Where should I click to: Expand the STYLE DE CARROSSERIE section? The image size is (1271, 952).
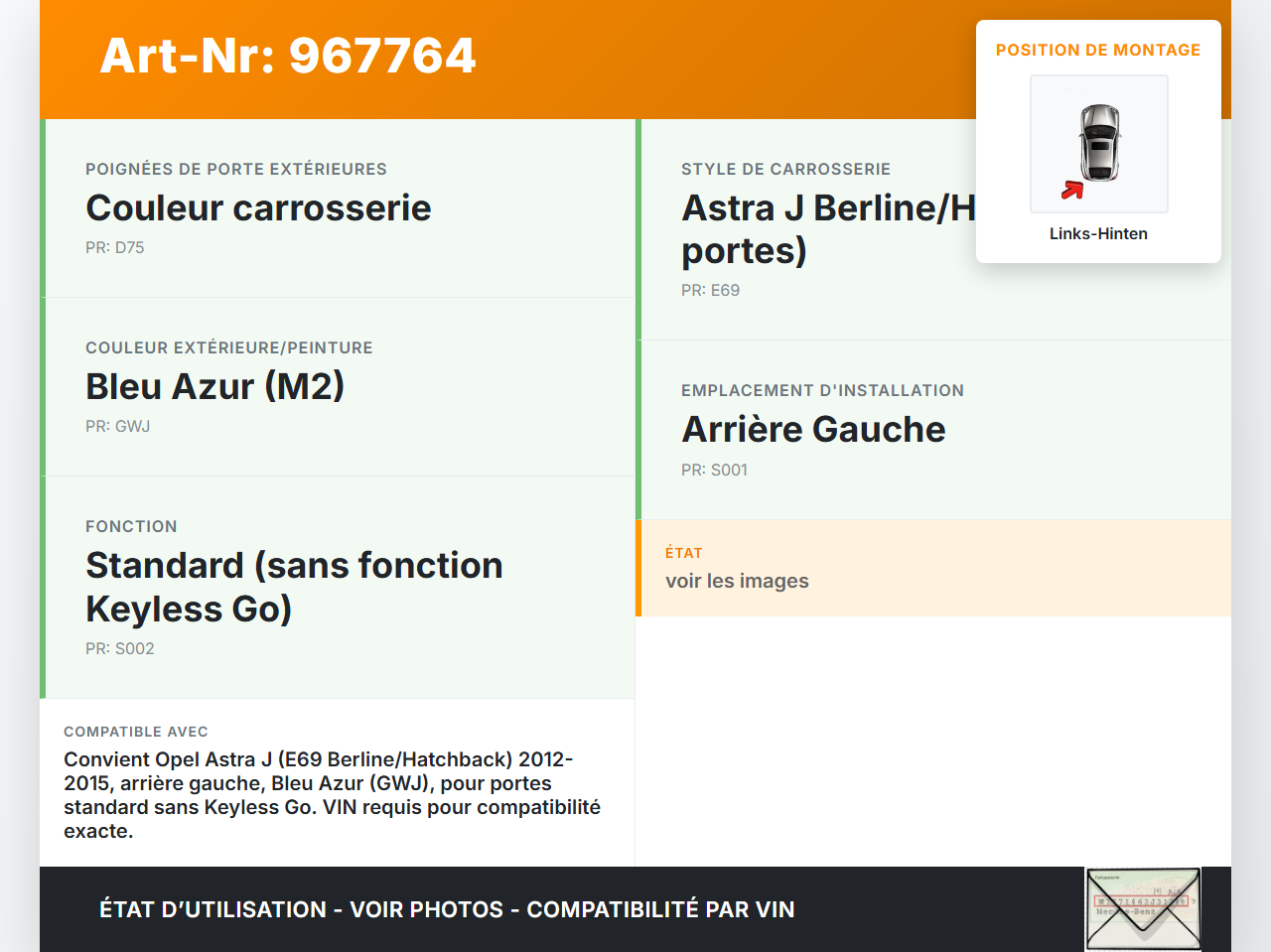point(785,169)
